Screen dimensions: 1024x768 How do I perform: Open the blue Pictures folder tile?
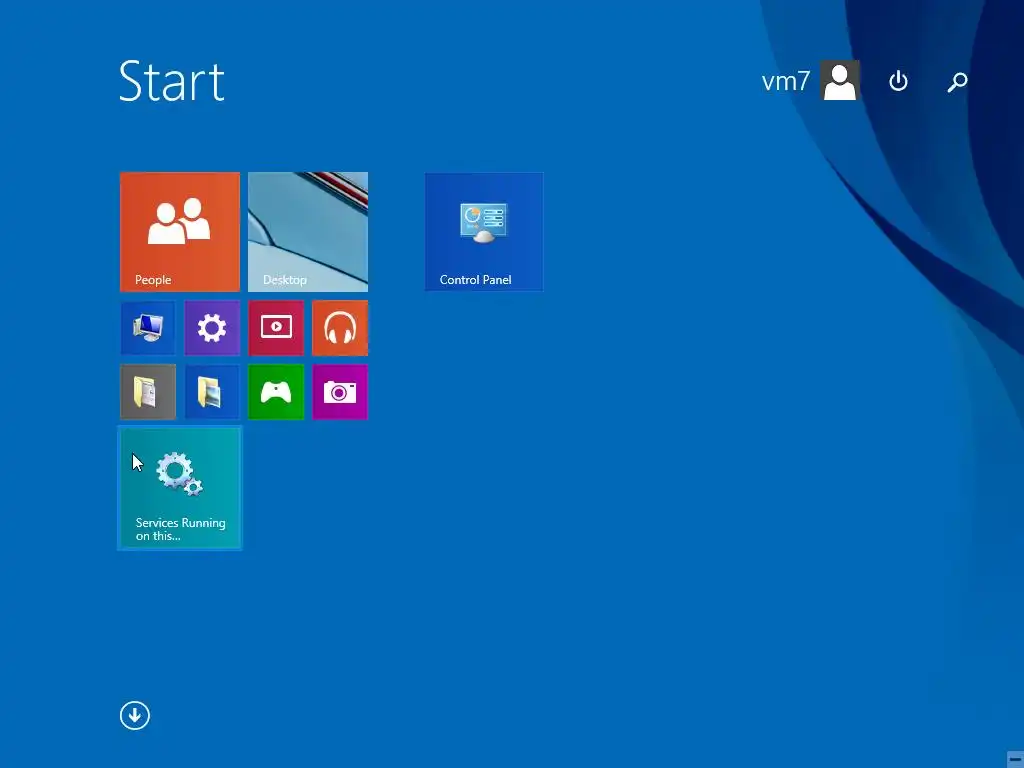click(212, 392)
